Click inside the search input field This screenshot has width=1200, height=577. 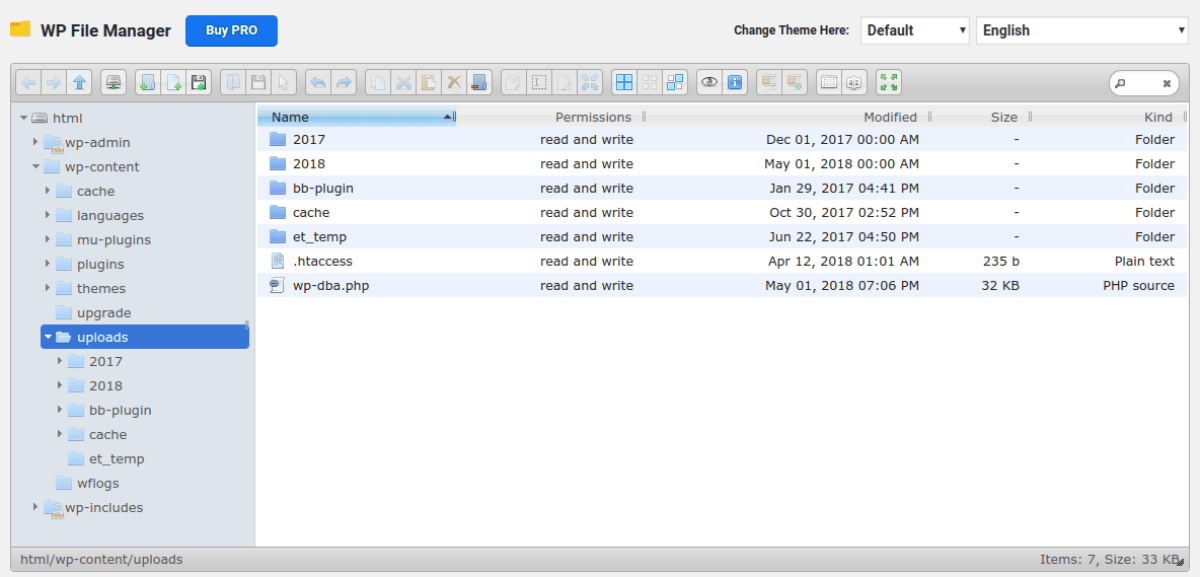pos(1143,83)
